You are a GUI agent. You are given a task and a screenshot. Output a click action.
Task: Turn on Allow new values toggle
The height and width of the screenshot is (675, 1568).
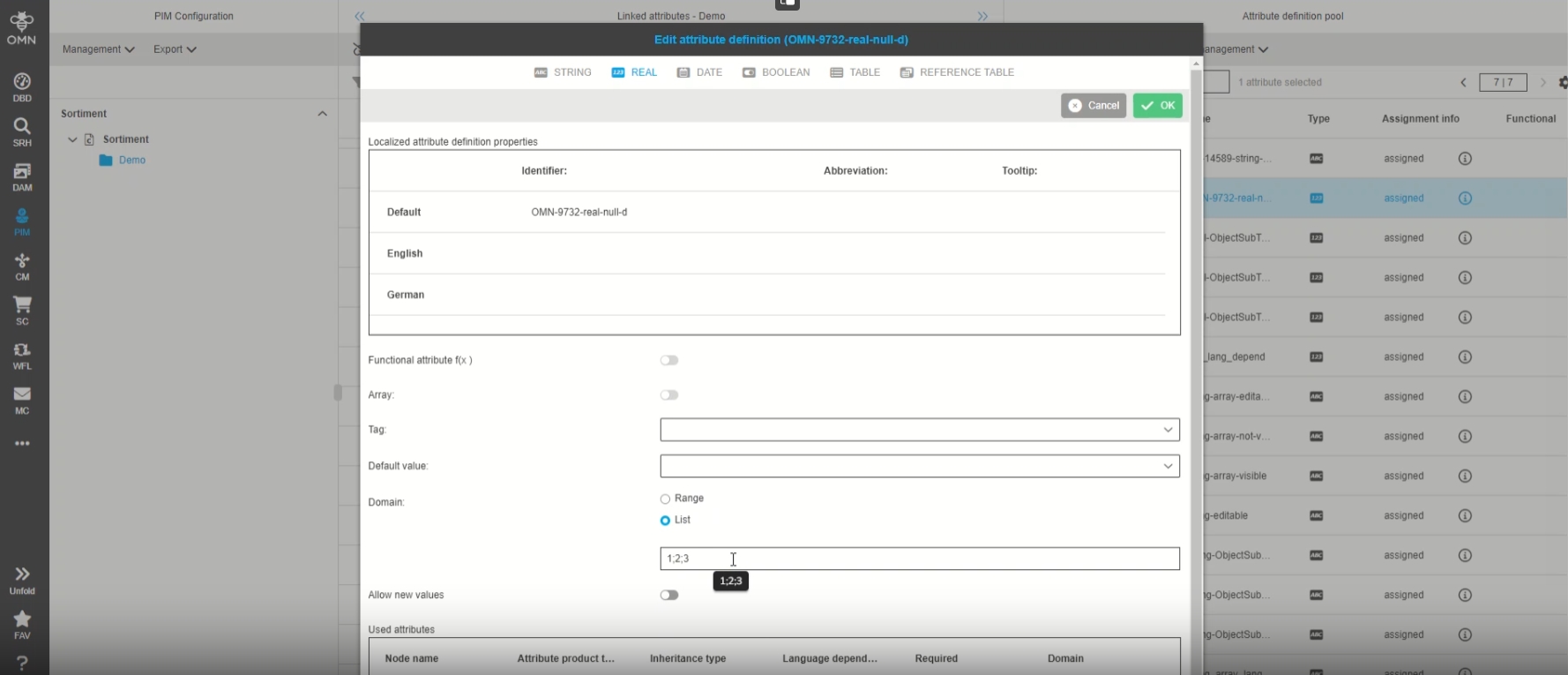(x=669, y=595)
